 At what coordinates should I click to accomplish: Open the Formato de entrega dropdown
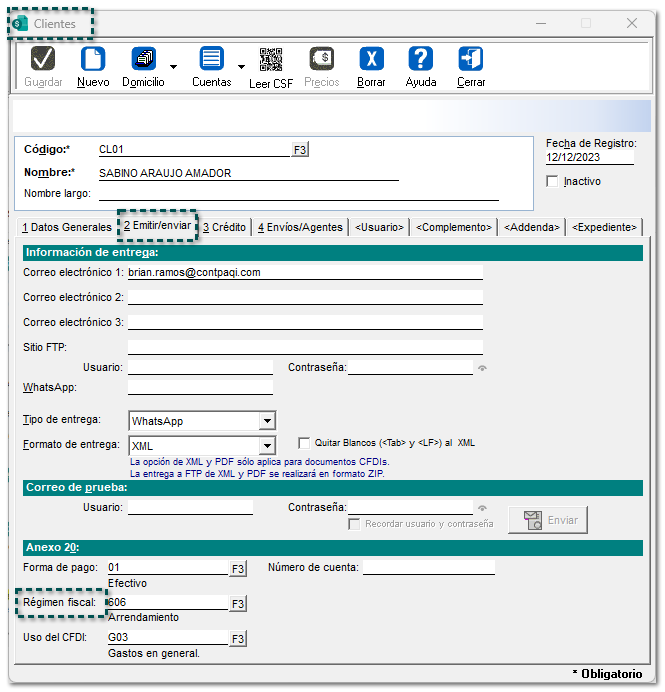(266, 446)
